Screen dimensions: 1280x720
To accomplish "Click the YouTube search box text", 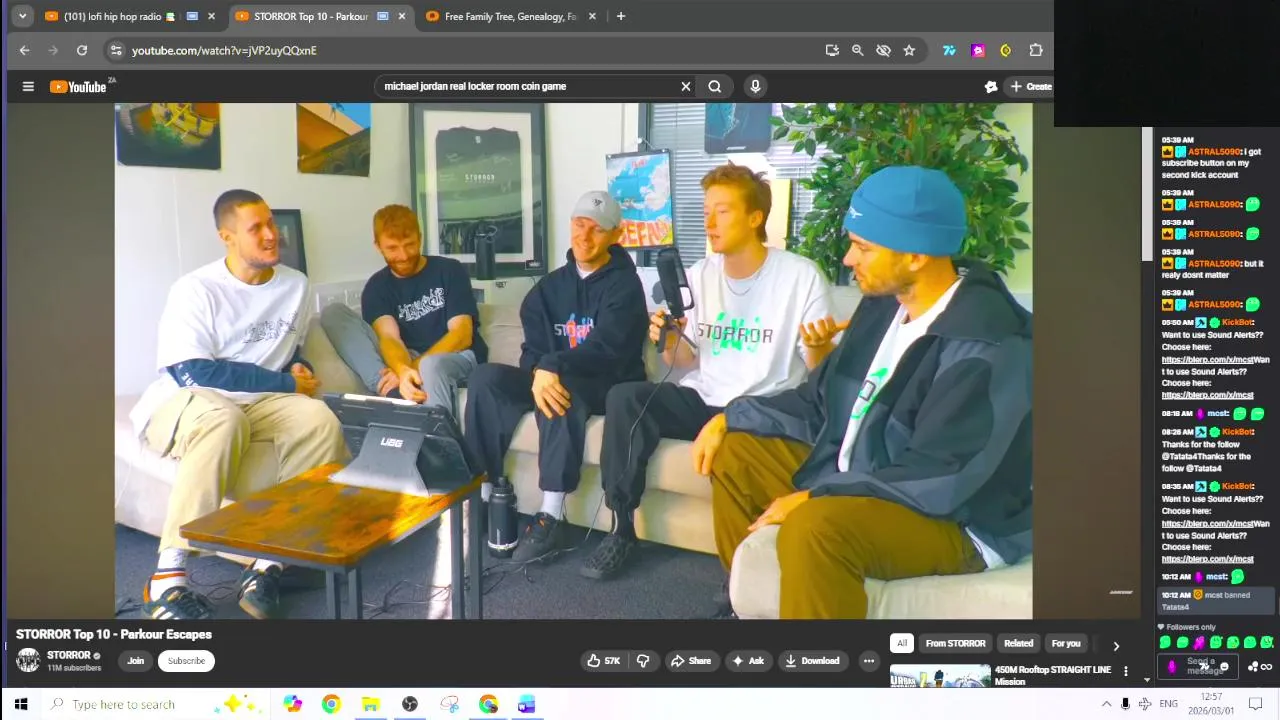I will (x=475, y=86).
